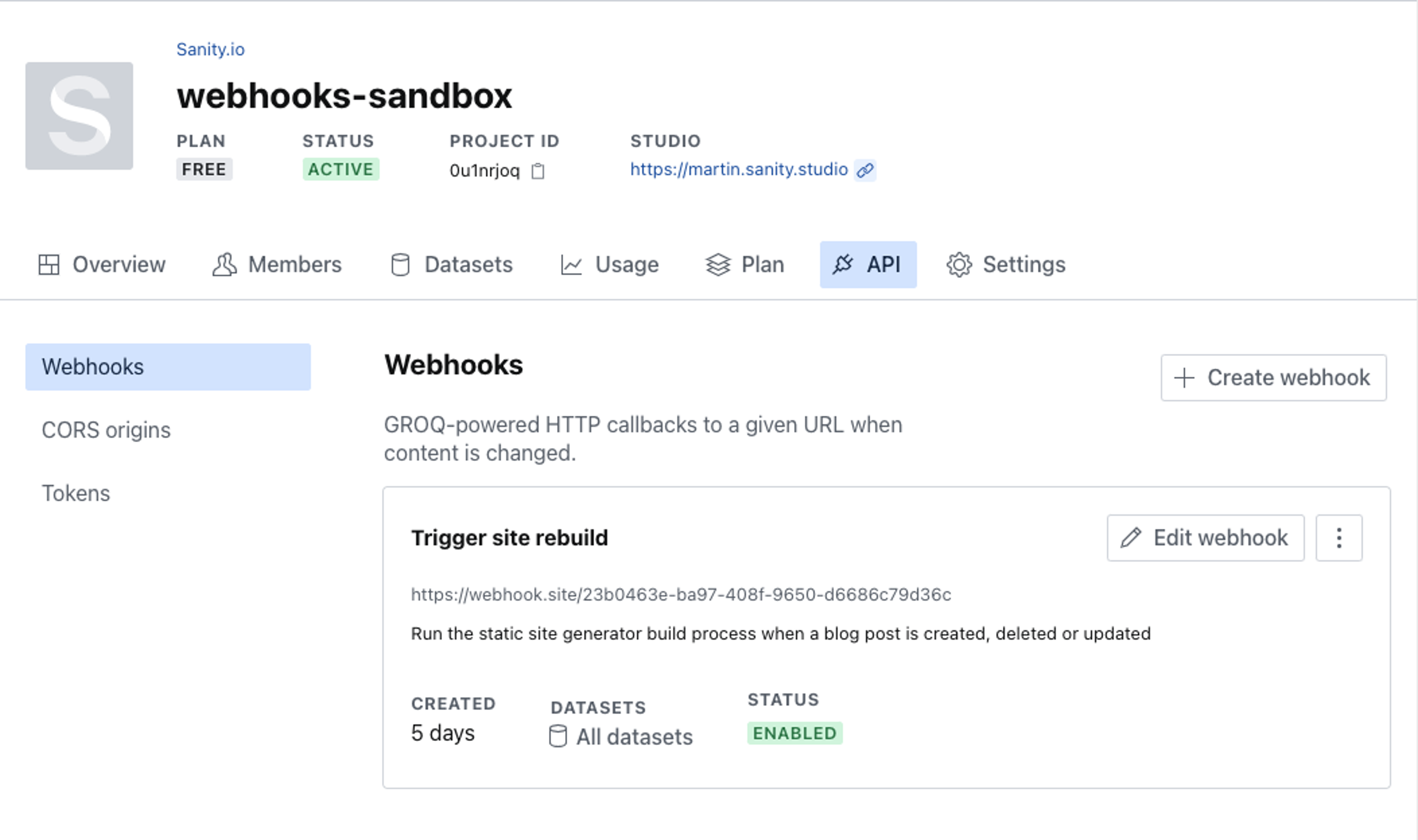Image resolution: width=1418 pixels, height=840 pixels.
Task: Select Webhooks in the sidebar
Action: pyautogui.click(x=168, y=367)
